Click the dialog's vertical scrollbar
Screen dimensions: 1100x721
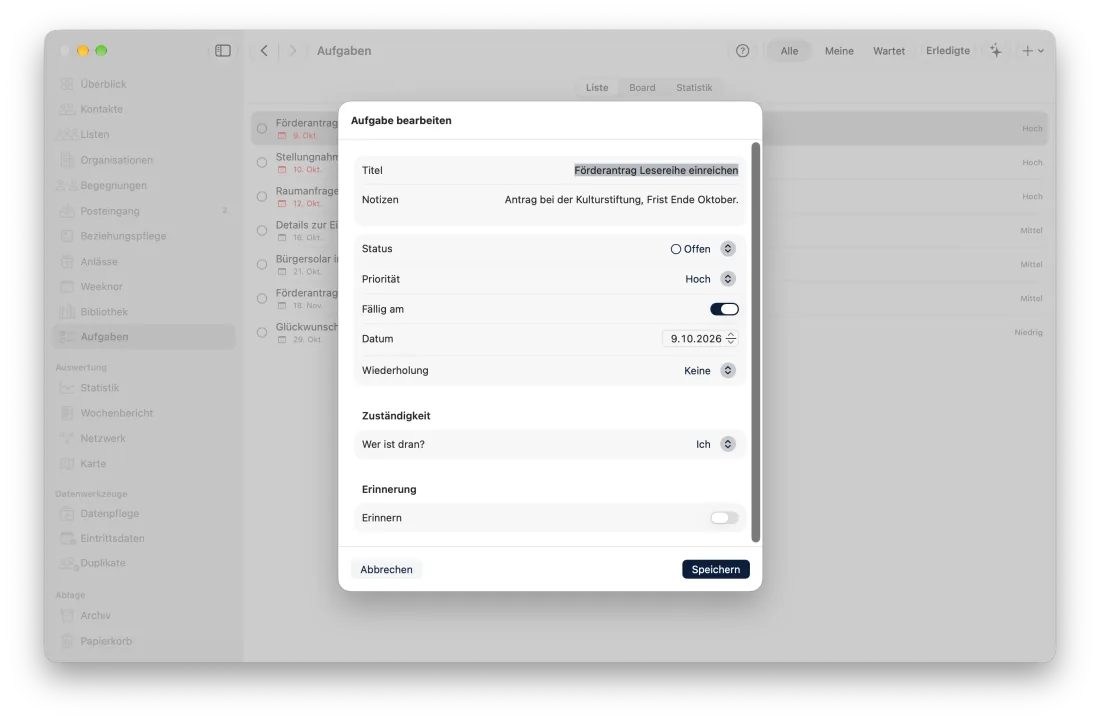(756, 342)
